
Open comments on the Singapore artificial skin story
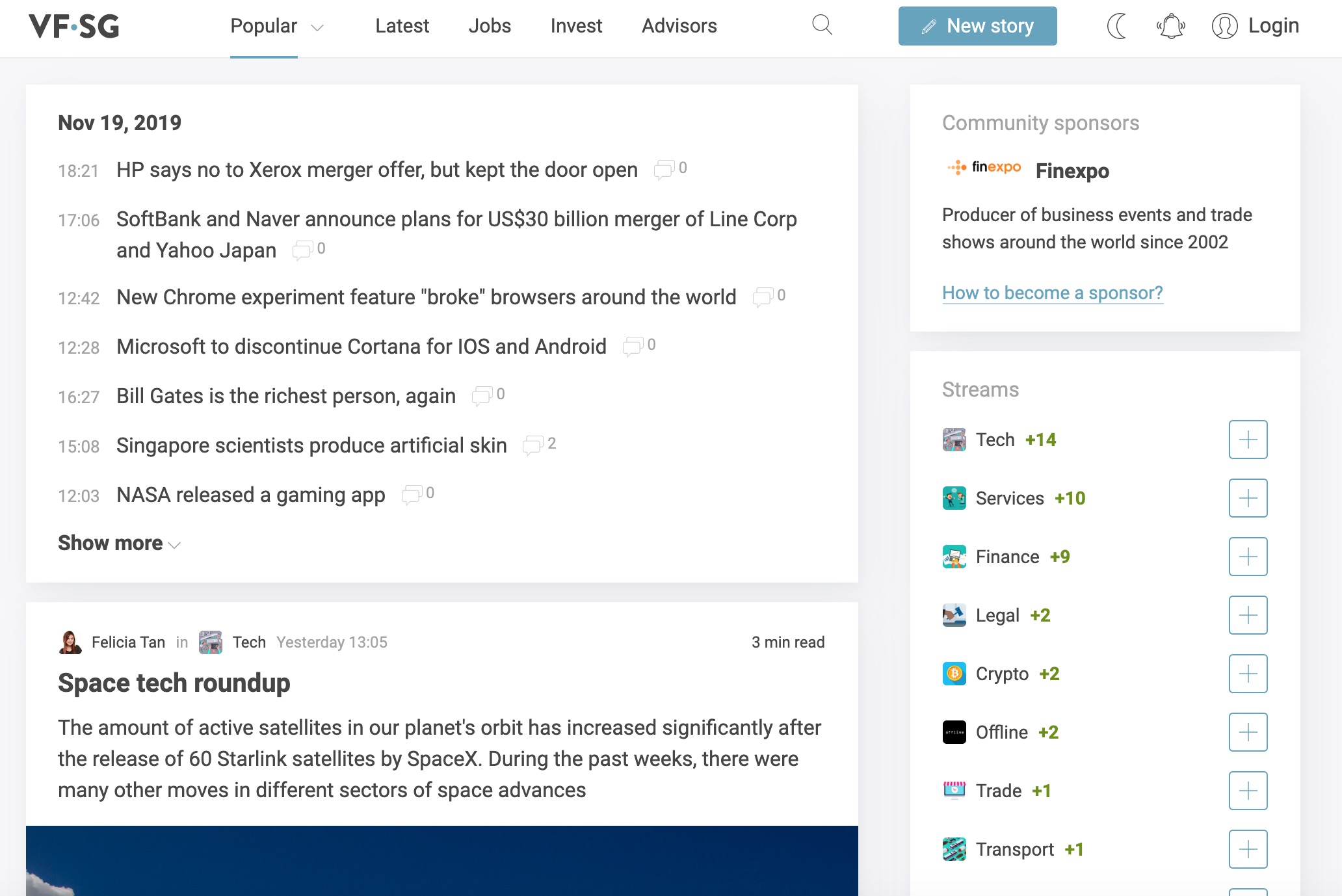pos(540,445)
